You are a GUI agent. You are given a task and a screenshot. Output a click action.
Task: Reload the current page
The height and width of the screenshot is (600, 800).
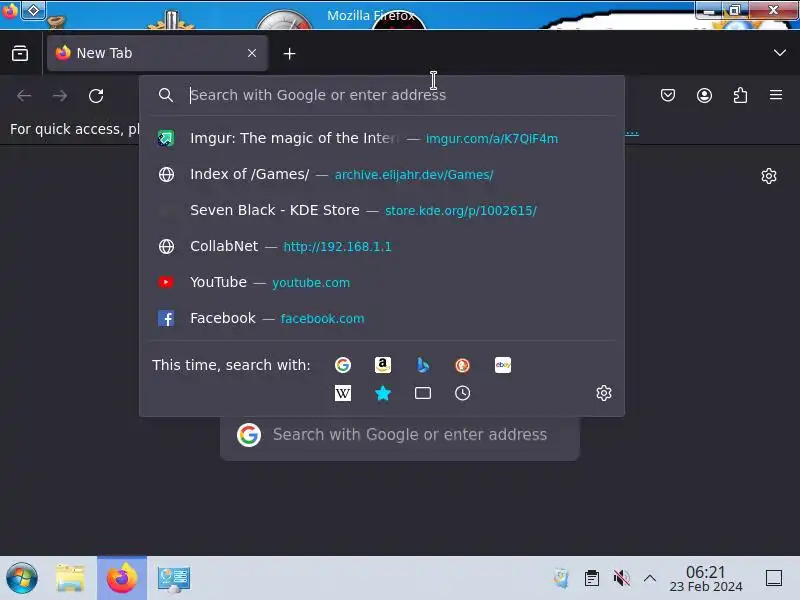point(96,95)
